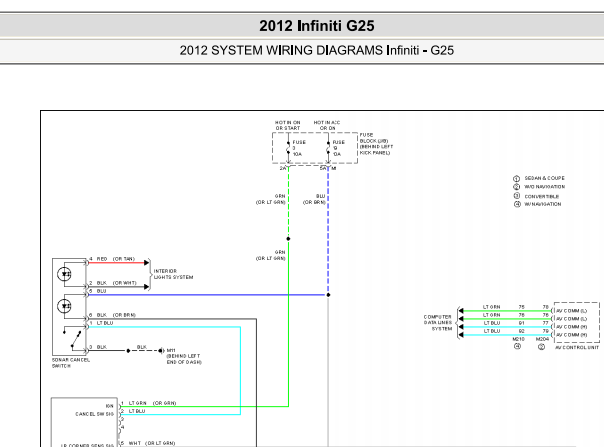Viewport: 604px width, 447px height.
Task: Click the circled 2 under M204
Action: pos(541,347)
